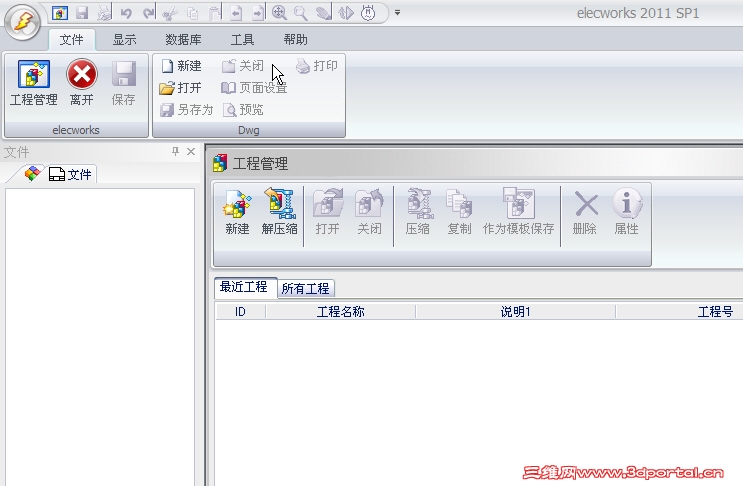Open the 数据库 ribbon tab

[183, 40]
